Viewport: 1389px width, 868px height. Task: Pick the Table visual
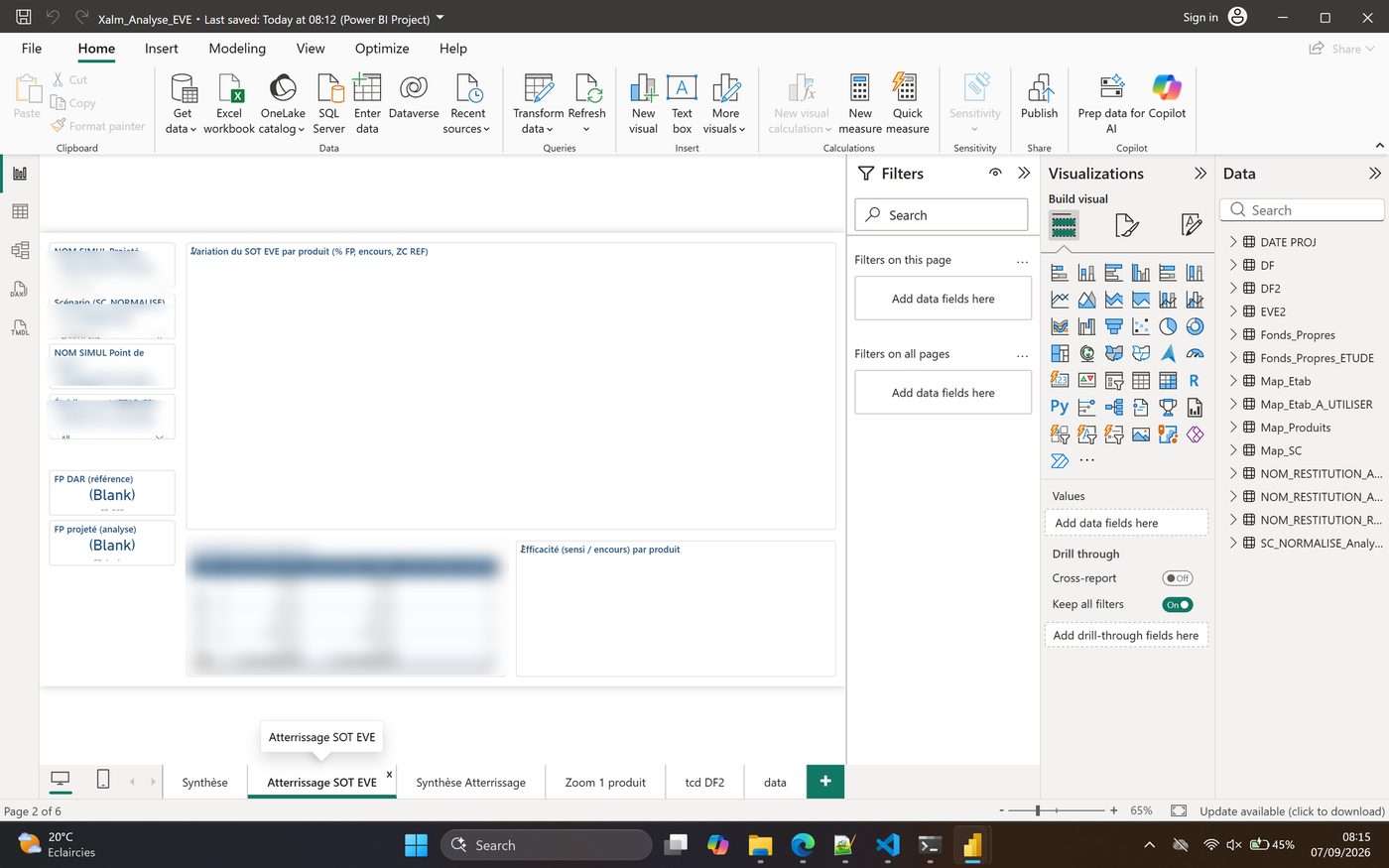pyautogui.click(x=1141, y=380)
